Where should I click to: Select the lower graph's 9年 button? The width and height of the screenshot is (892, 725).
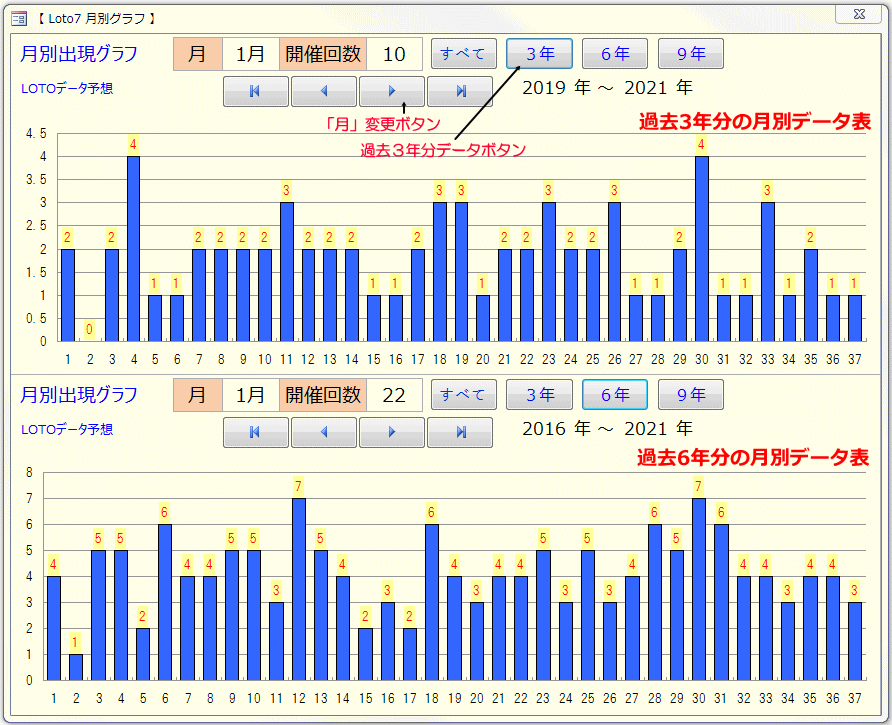point(691,394)
